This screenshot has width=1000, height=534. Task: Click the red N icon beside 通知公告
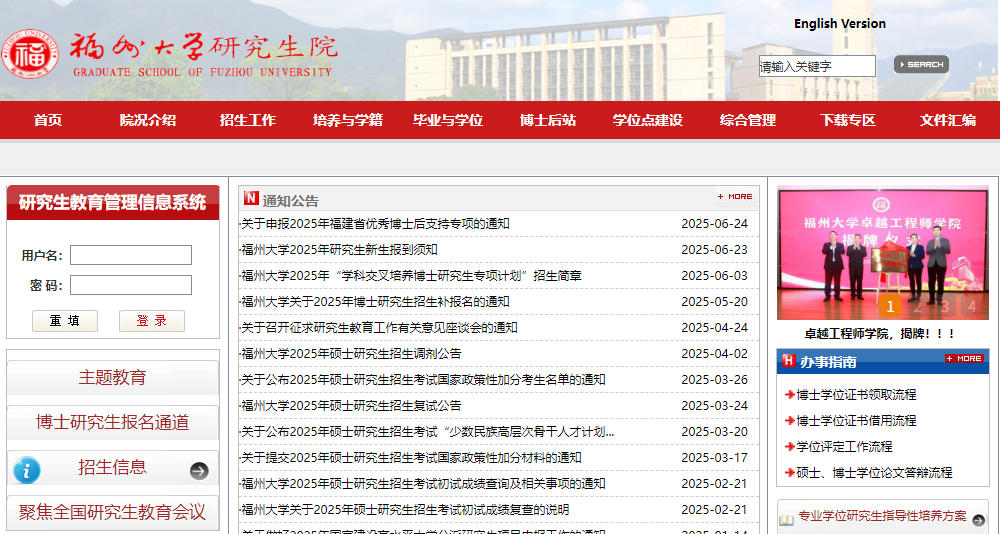pyautogui.click(x=251, y=198)
